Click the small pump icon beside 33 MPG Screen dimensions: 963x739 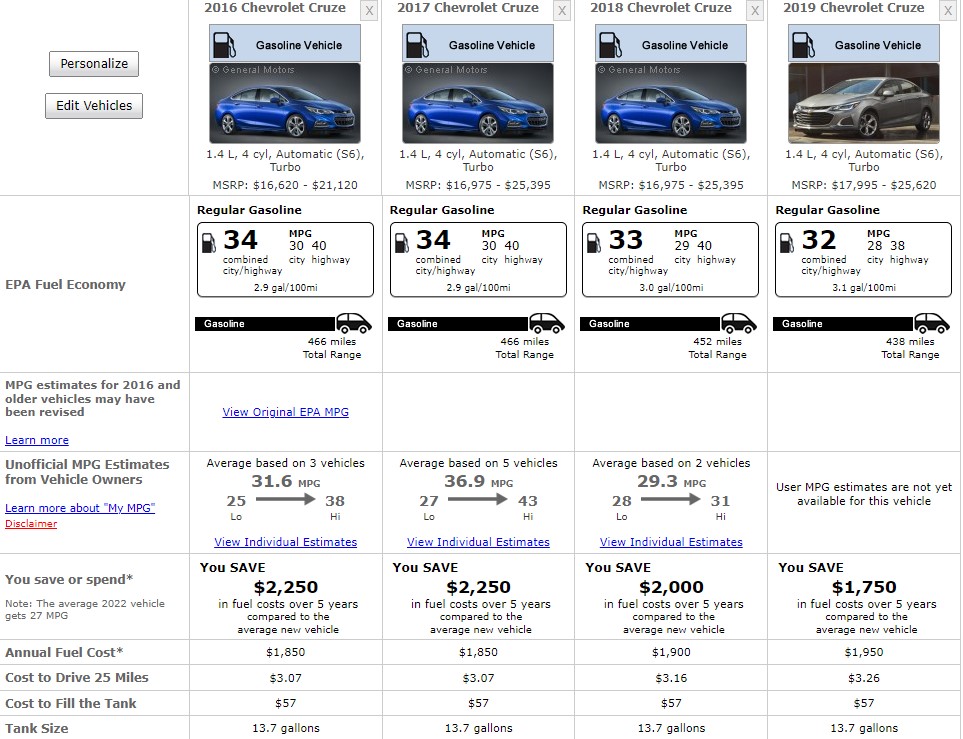coord(594,243)
